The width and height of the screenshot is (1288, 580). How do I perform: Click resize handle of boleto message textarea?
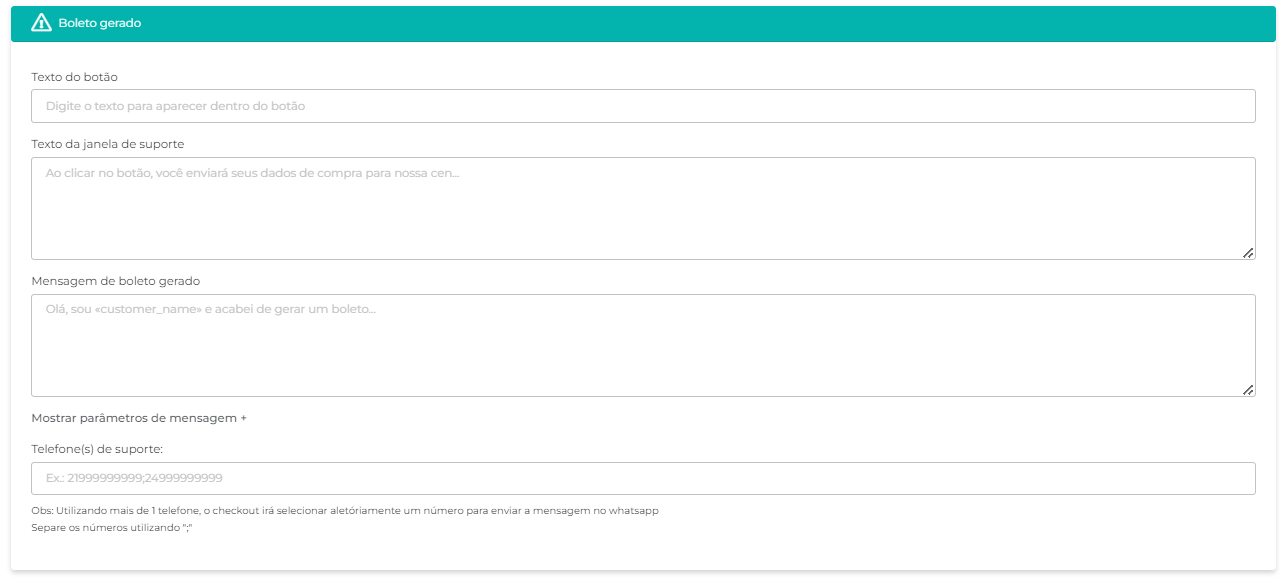[1248, 390]
